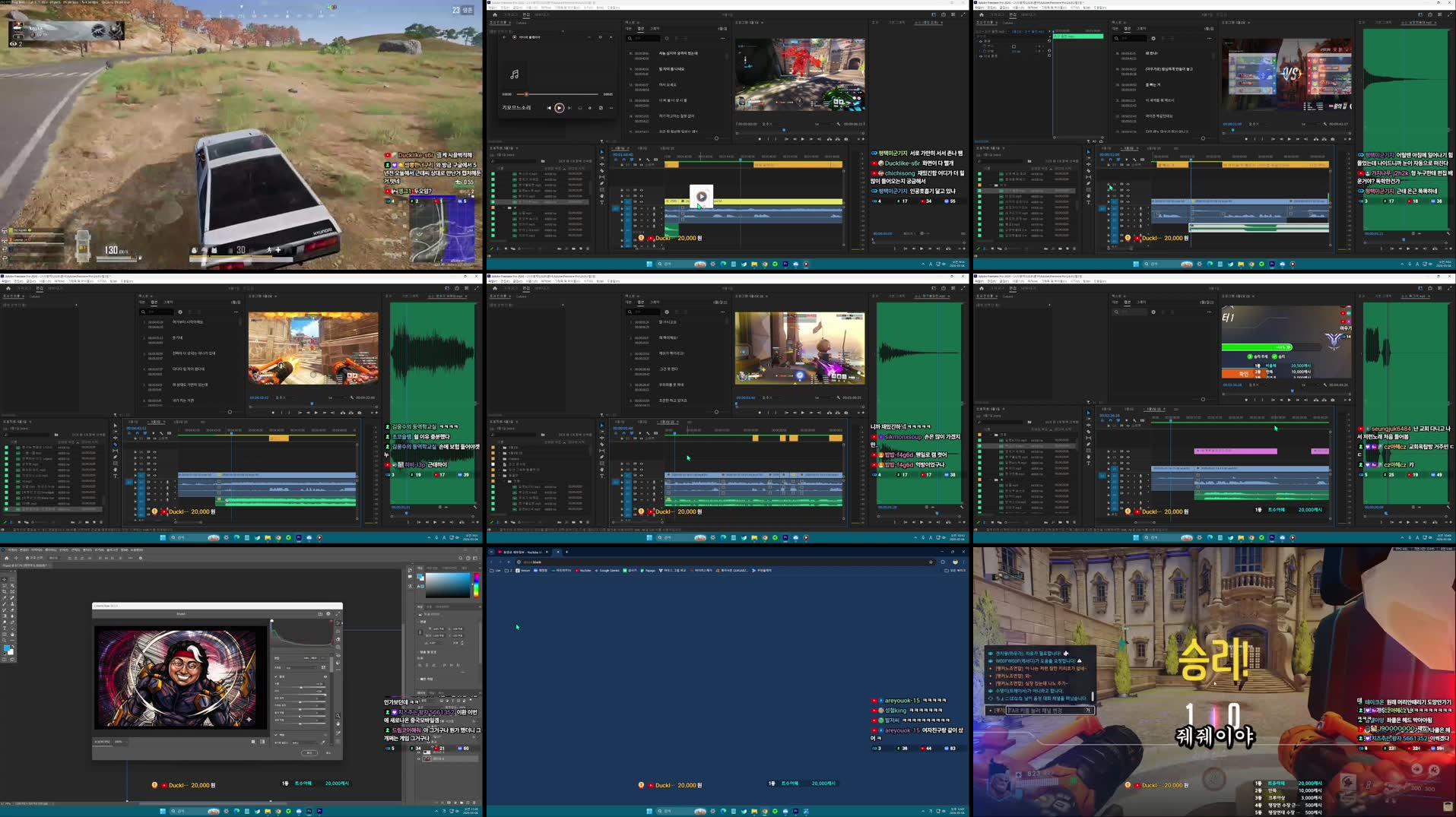Click the large play overlay on the timeline
This screenshot has height=817, width=1456.
click(x=702, y=197)
